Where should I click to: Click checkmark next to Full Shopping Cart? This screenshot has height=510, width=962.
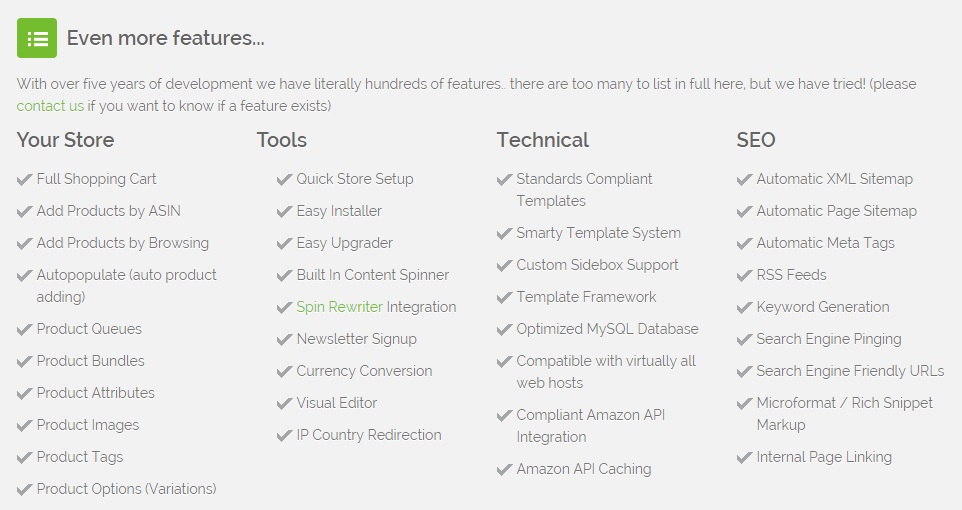25,180
